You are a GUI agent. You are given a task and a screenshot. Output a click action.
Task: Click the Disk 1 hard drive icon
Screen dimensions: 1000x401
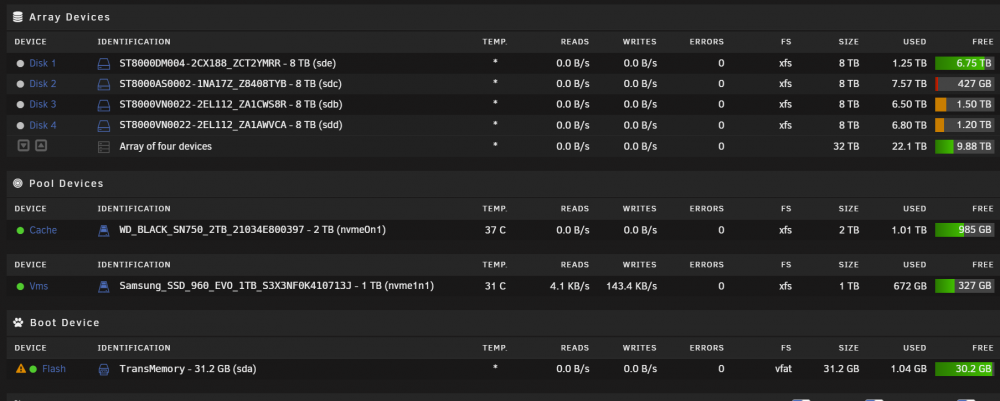click(103, 64)
